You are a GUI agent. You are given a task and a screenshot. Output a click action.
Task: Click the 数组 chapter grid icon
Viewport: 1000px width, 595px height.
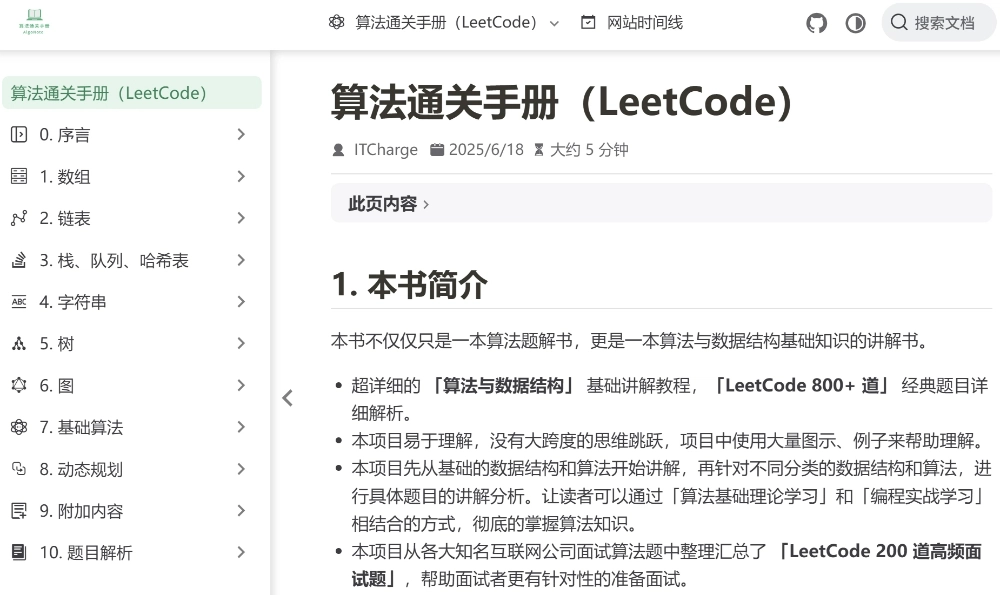(x=18, y=176)
